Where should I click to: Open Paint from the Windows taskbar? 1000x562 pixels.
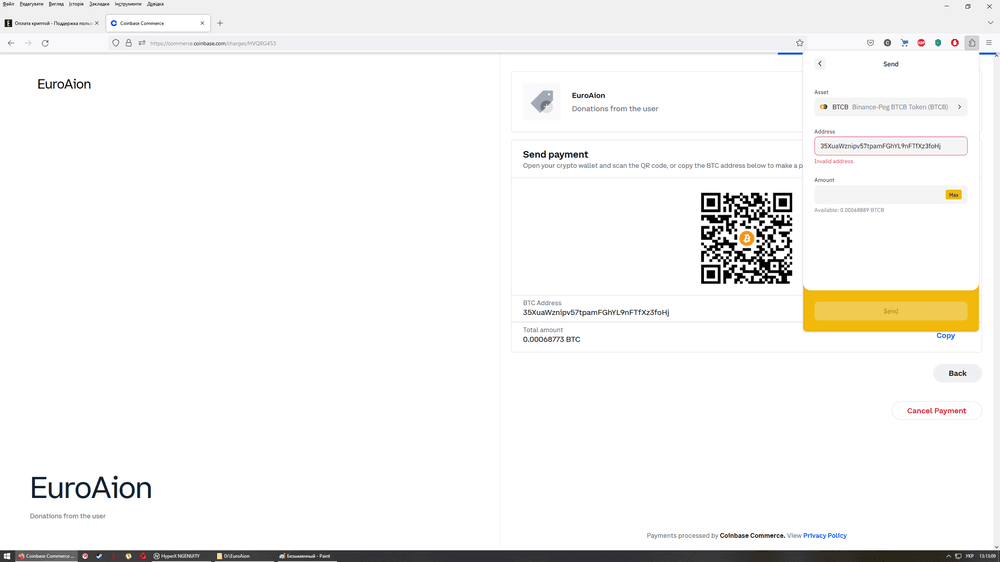(305, 556)
